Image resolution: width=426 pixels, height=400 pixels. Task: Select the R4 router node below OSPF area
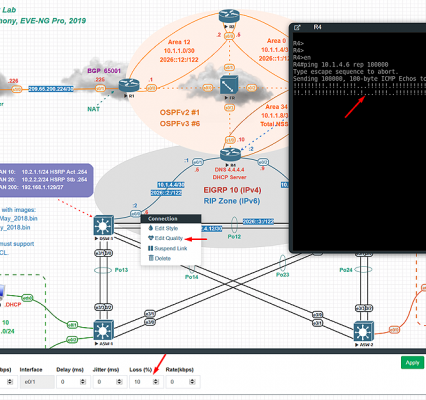click(x=230, y=154)
